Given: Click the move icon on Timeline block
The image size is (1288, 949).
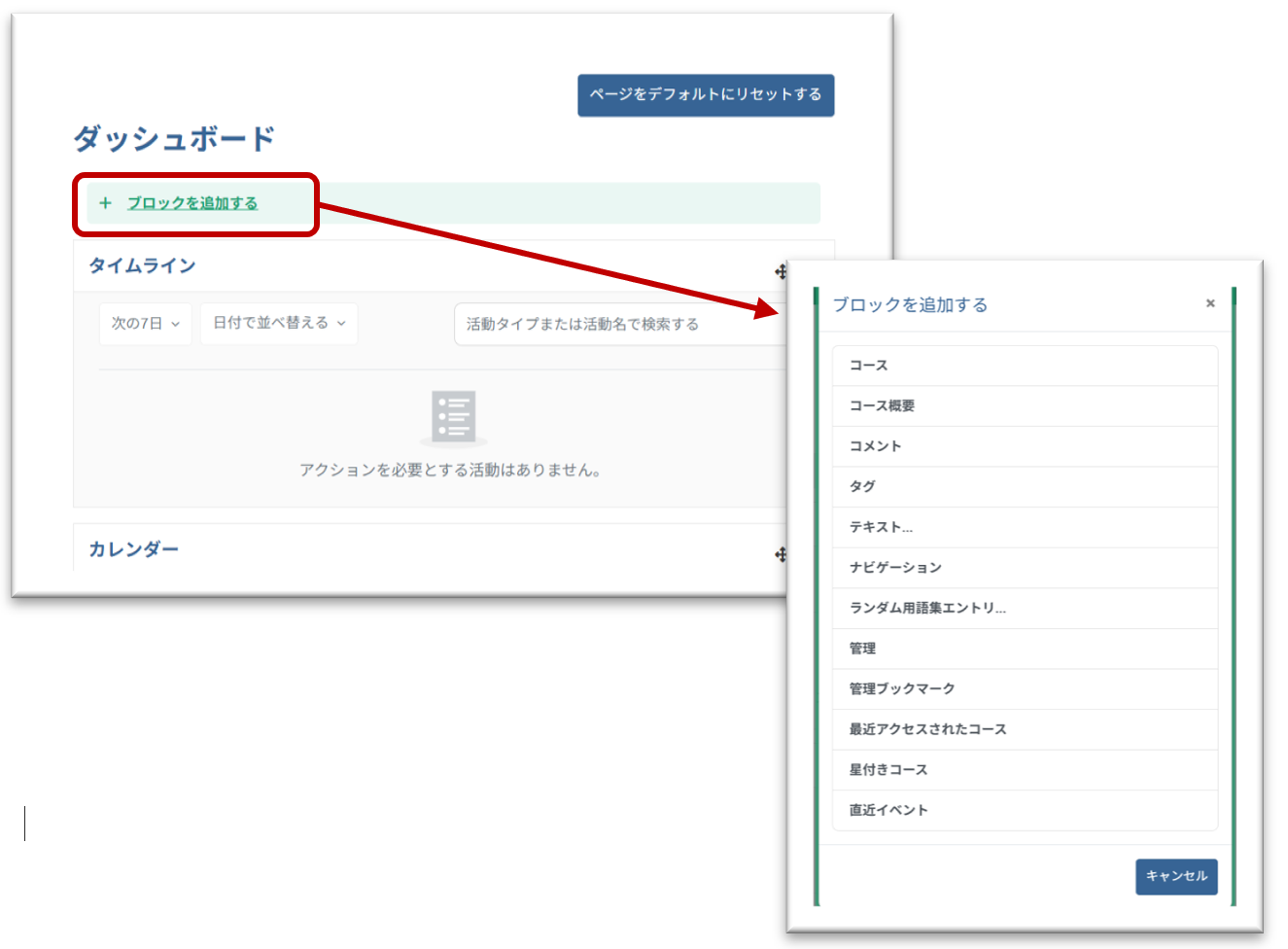Looking at the screenshot, I should click(780, 271).
